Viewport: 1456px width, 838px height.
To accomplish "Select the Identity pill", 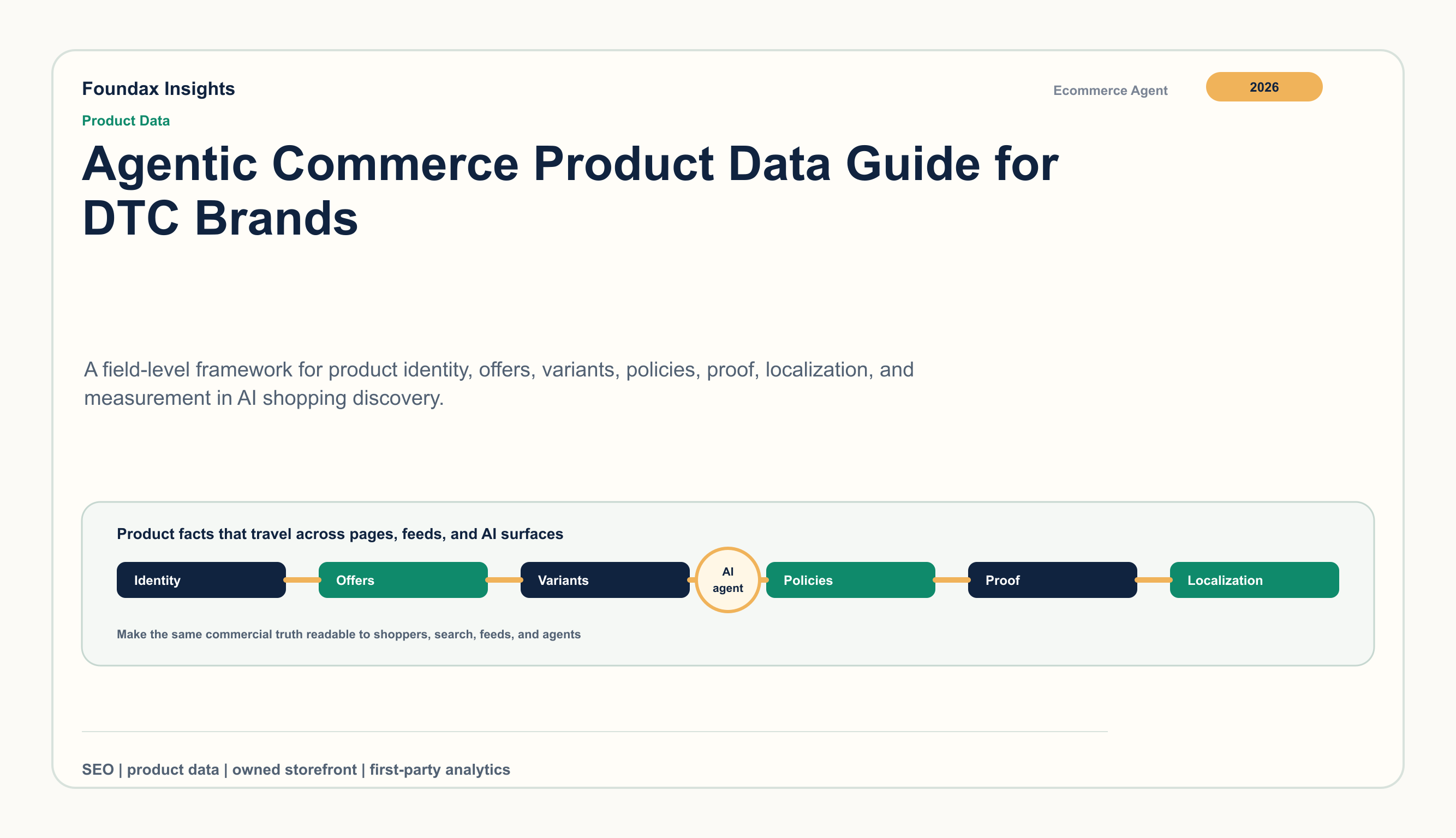I will click(x=201, y=579).
